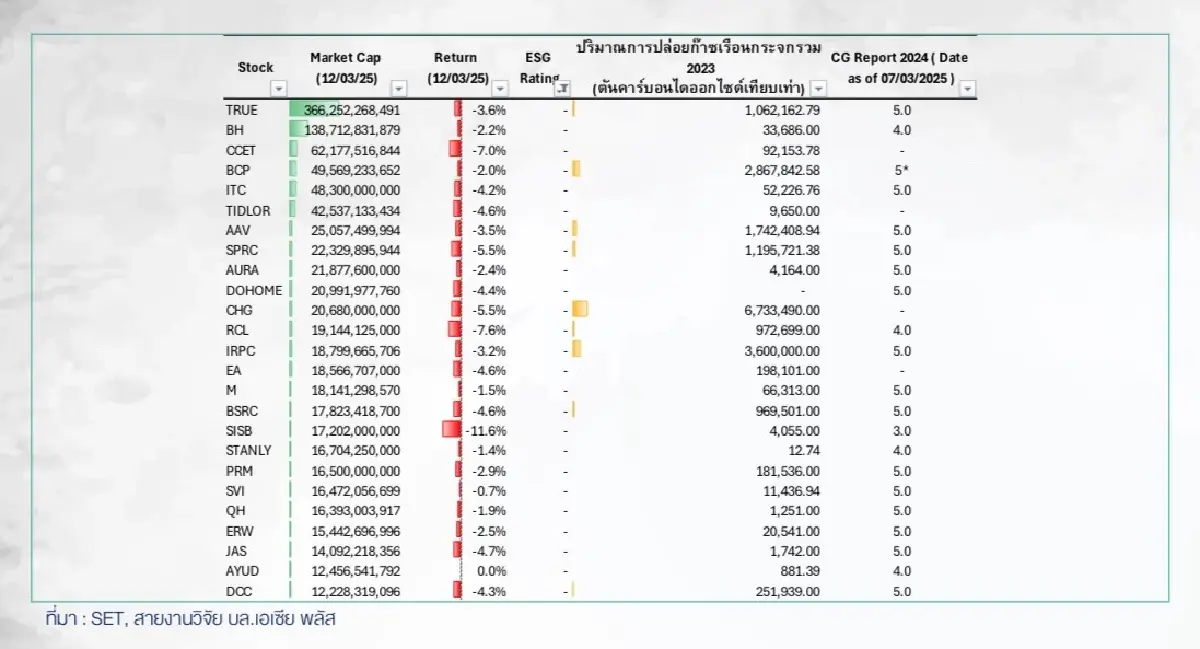Open the Market Cap filter dropdown
The width and height of the screenshot is (1200, 649).
(399, 89)
